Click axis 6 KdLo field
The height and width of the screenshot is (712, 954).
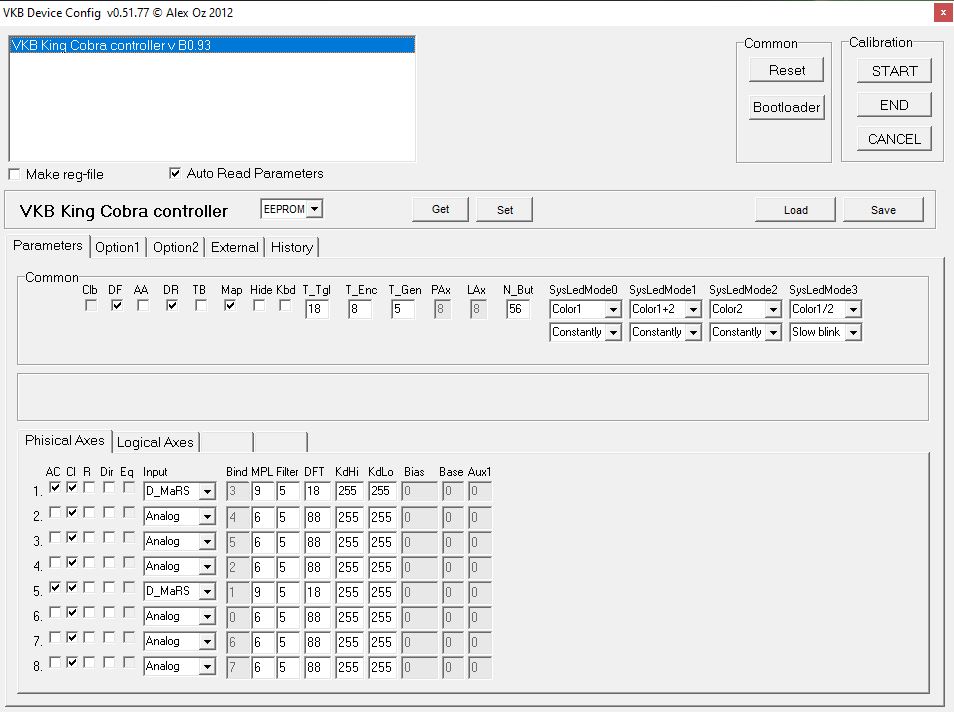pos(382,616)
